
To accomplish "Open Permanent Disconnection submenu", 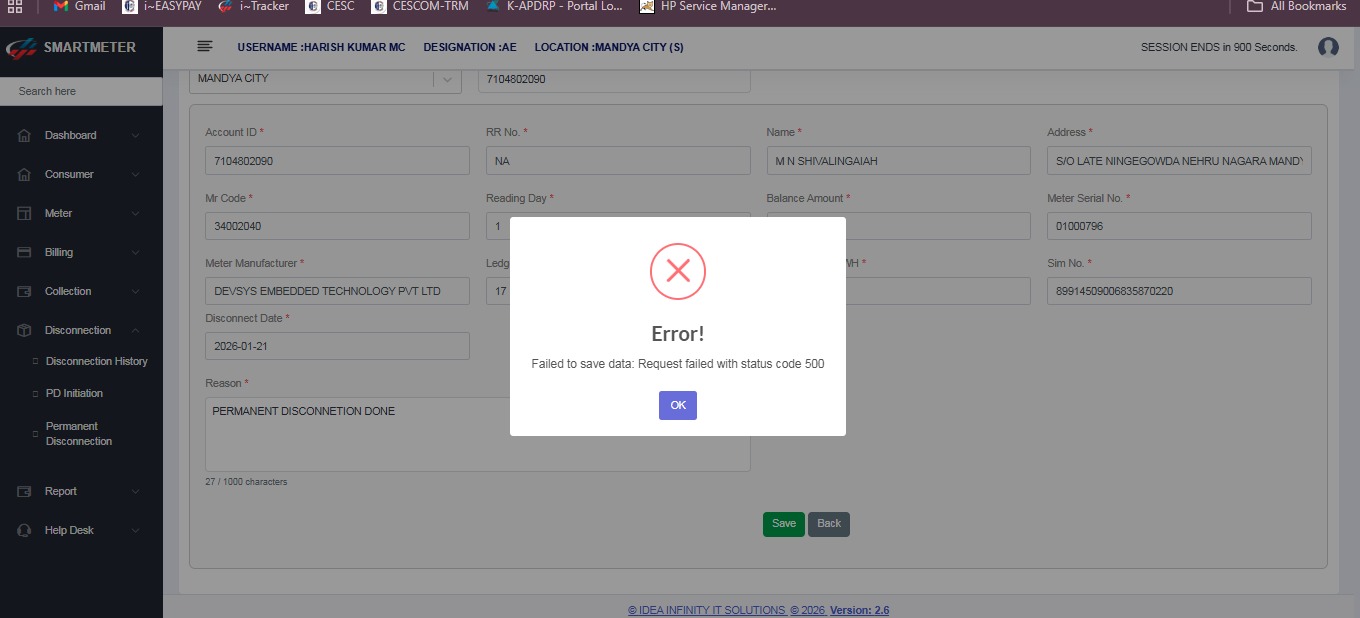I will [x=78, y=433].
